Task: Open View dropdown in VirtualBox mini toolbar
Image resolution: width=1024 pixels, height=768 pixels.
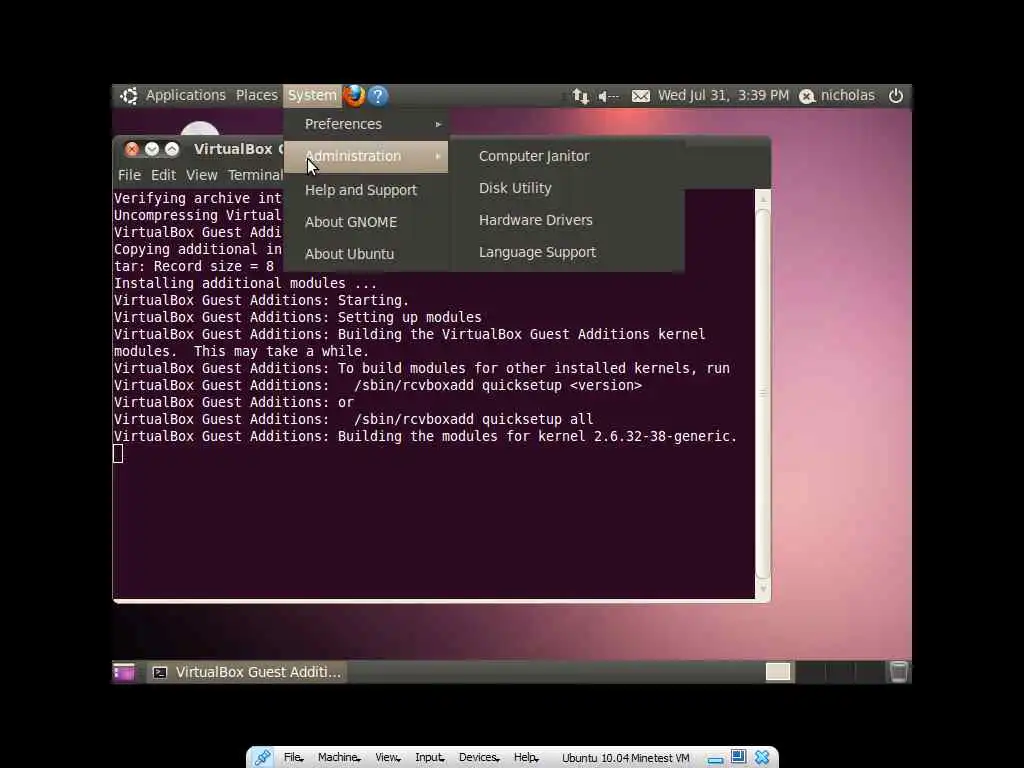Action: click(388, 758)
